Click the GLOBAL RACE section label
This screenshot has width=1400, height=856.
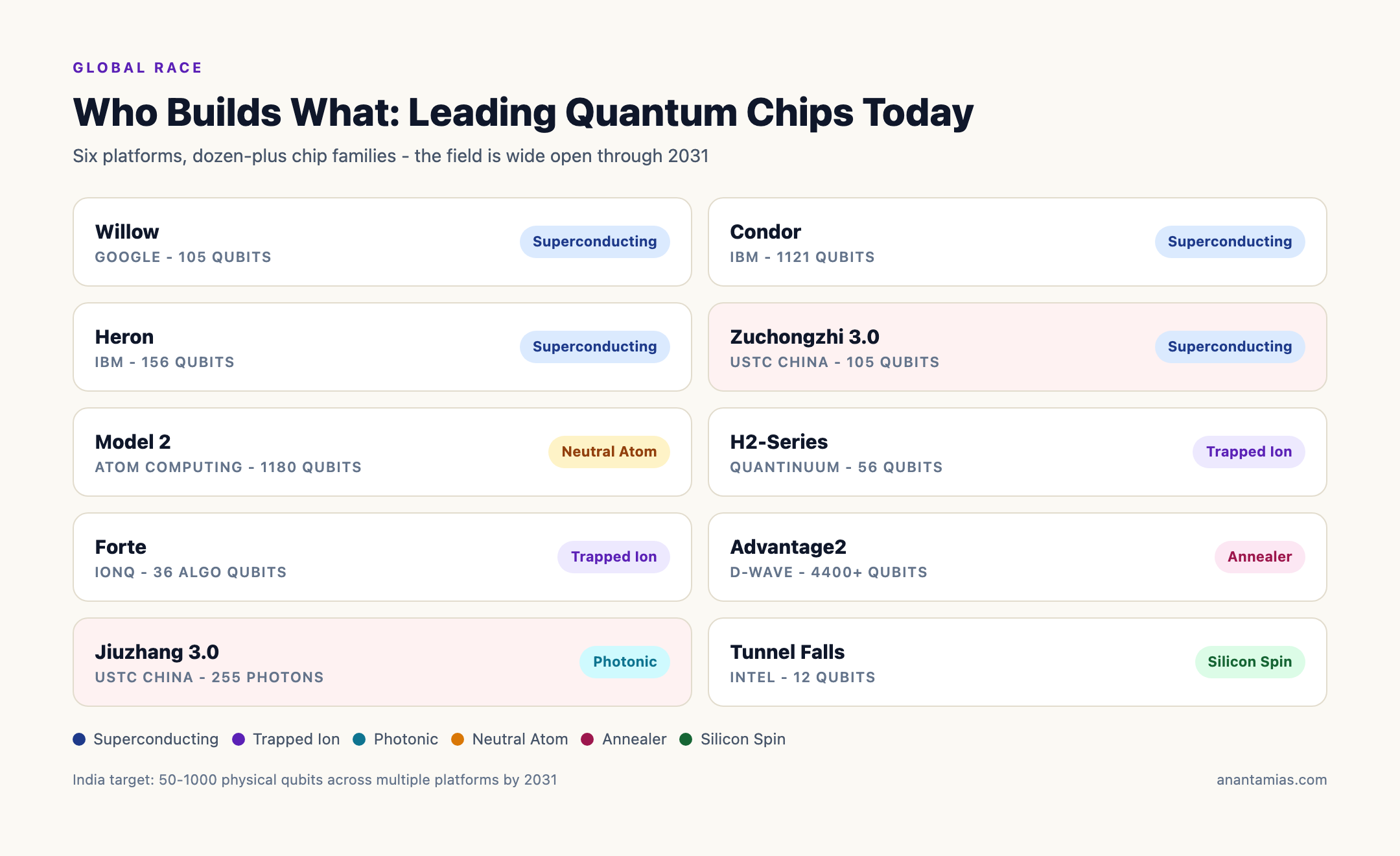137,68
